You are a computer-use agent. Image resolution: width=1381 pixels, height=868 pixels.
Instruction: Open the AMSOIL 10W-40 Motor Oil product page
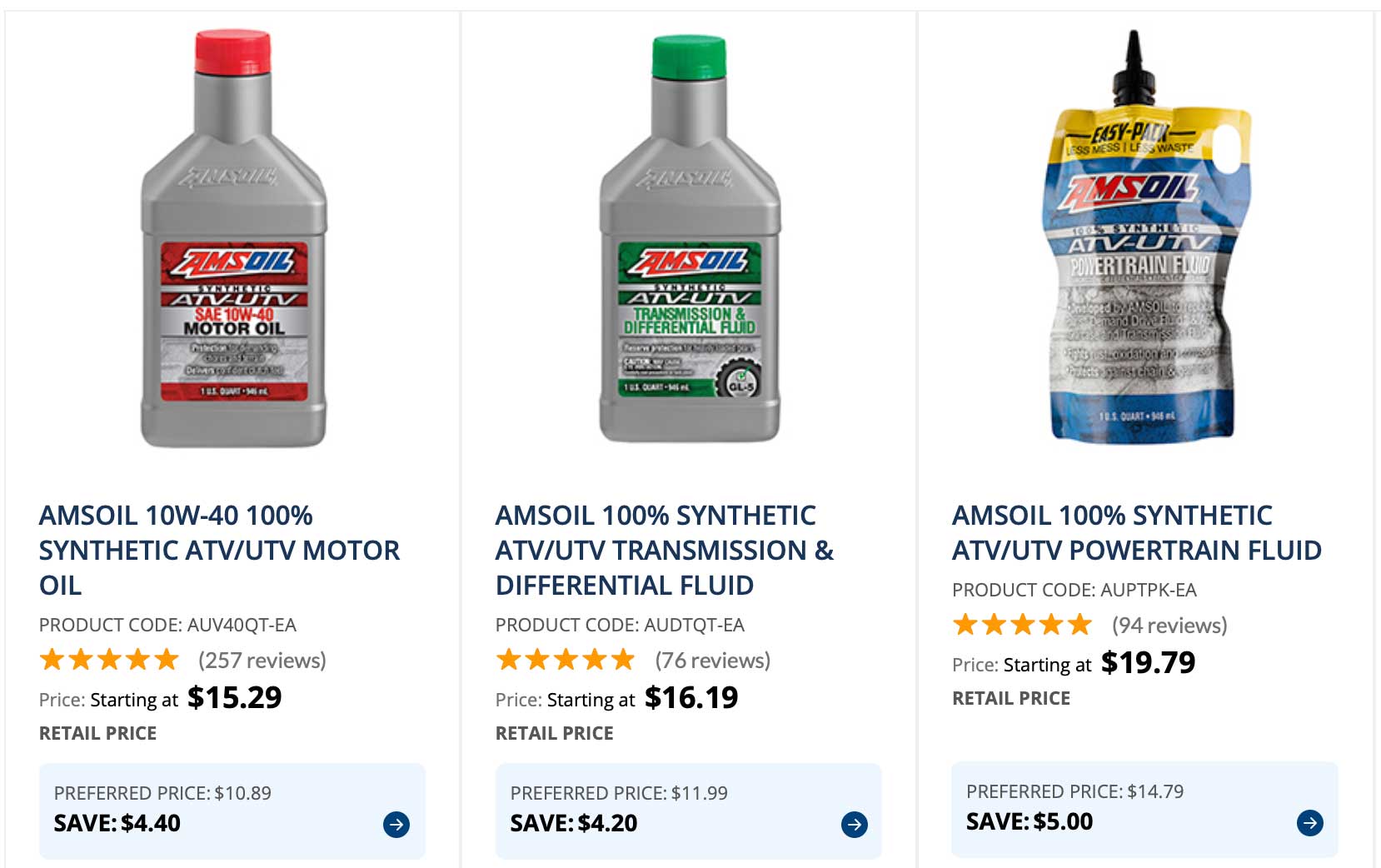click(219, 550)
